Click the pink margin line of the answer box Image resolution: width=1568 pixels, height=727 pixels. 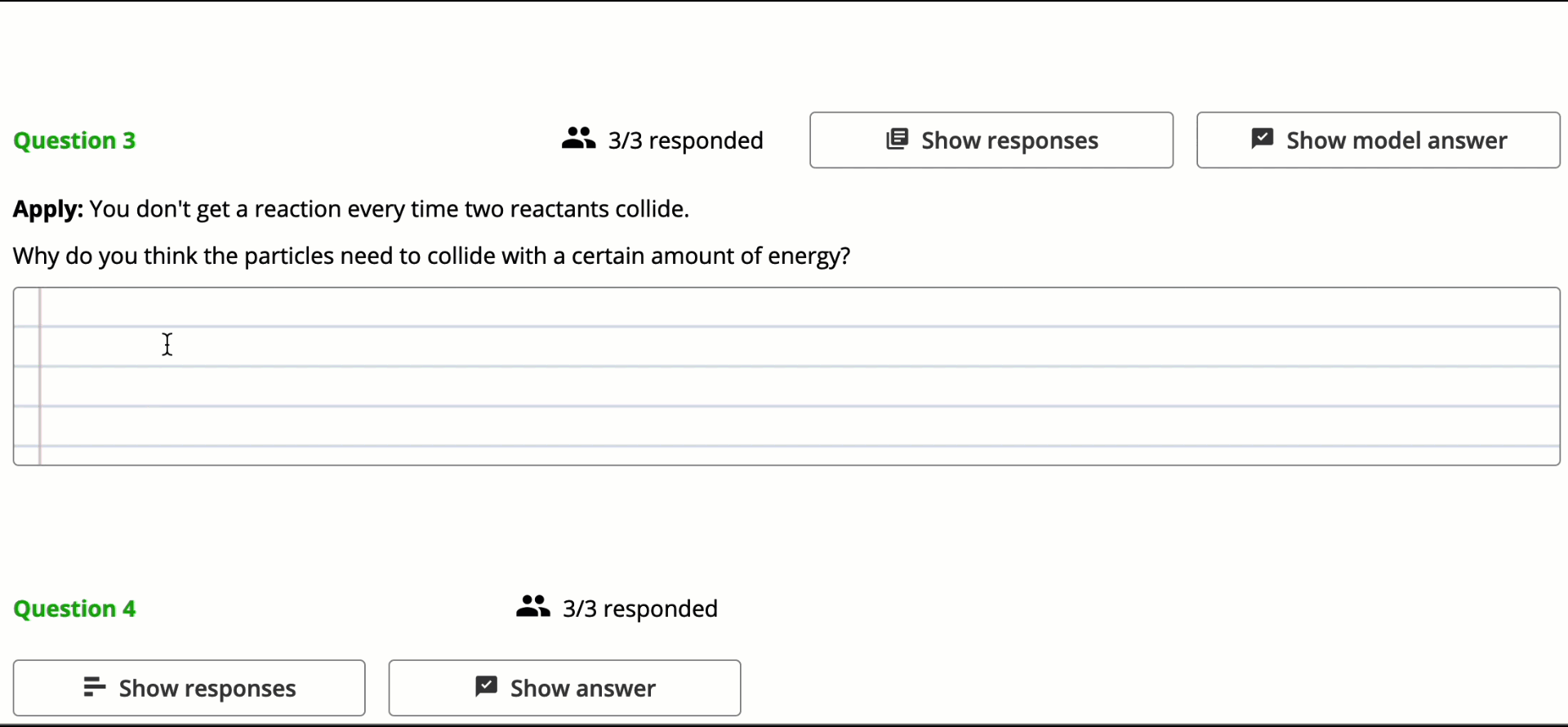pyautogui.click(x=39, y=377)
